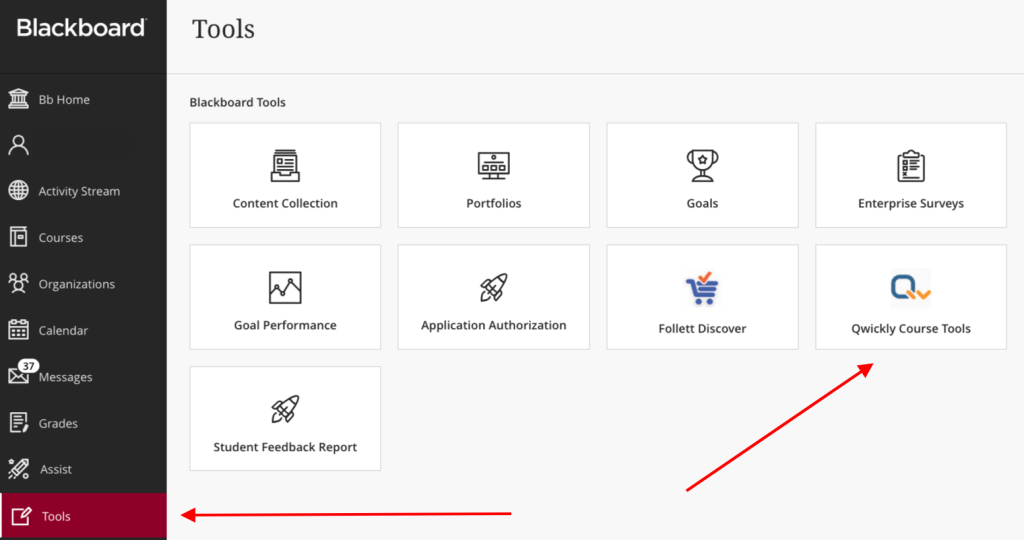Screen dimensions: 1024x540
Task: Select the highlighted Tools sidebar item
Action: coord(84,516)
